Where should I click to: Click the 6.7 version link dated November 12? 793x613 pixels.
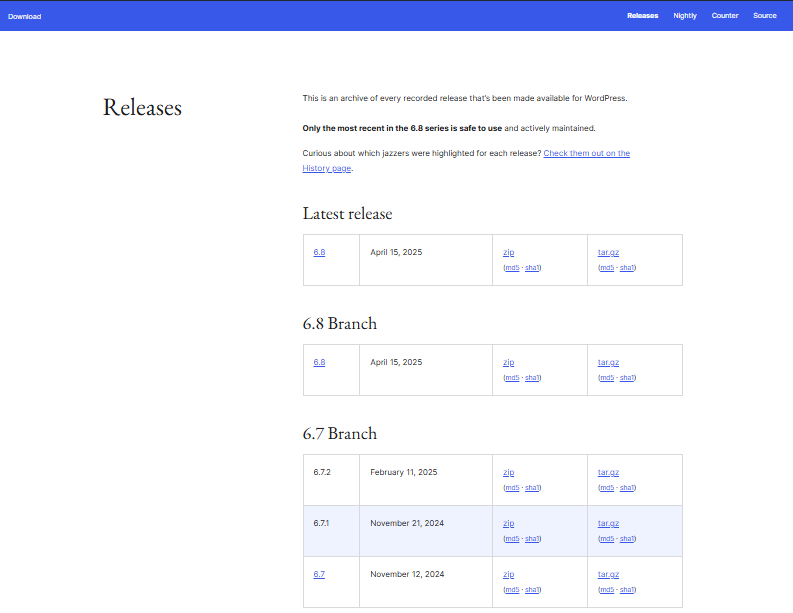tap(319, 574)
